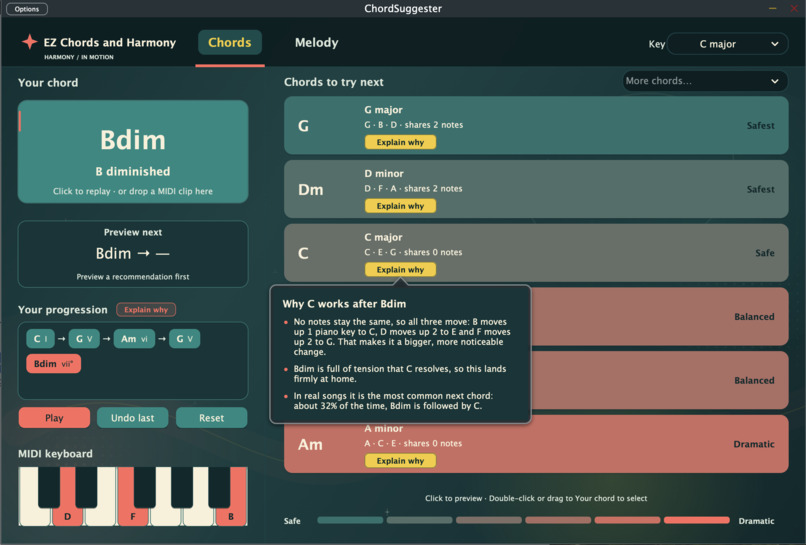This screenshot has width=806, height=545.
Task: Play the progression
Action: point(54,418)
